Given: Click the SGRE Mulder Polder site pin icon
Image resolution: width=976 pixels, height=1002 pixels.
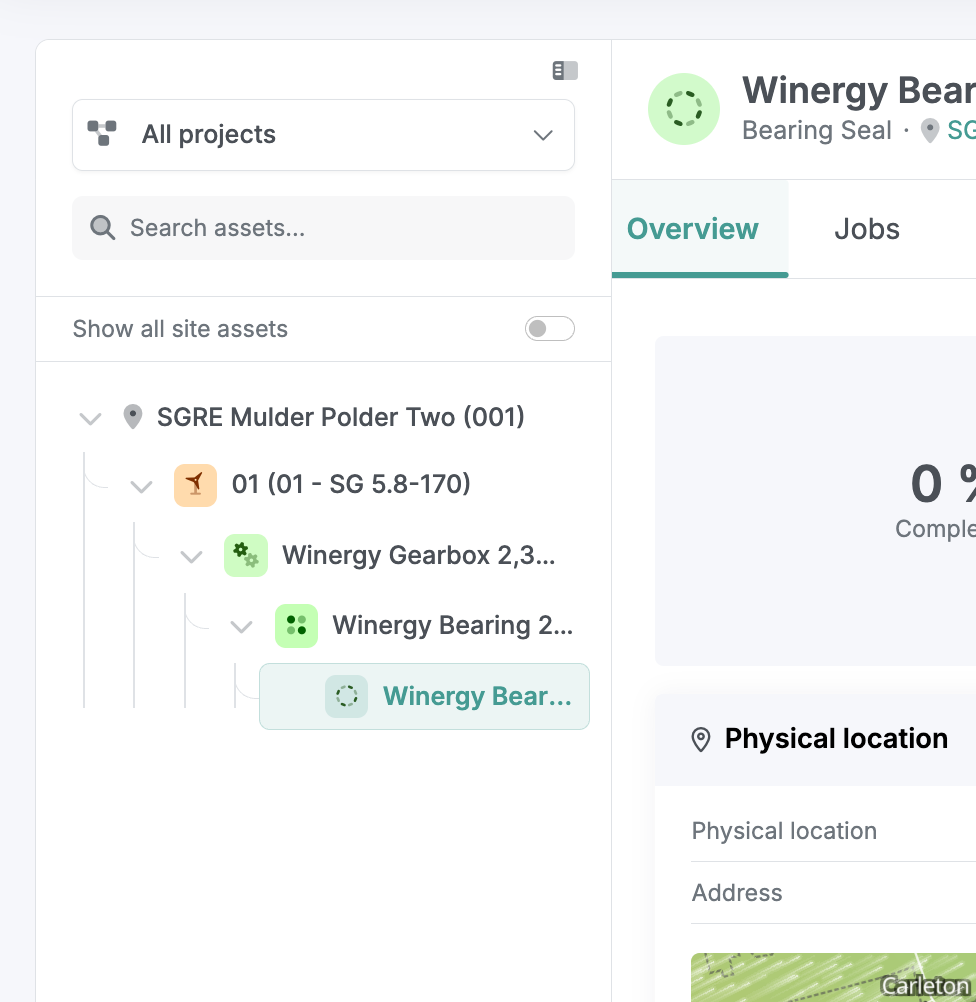Looking at the screenshot, I should [x=132, y=417].
